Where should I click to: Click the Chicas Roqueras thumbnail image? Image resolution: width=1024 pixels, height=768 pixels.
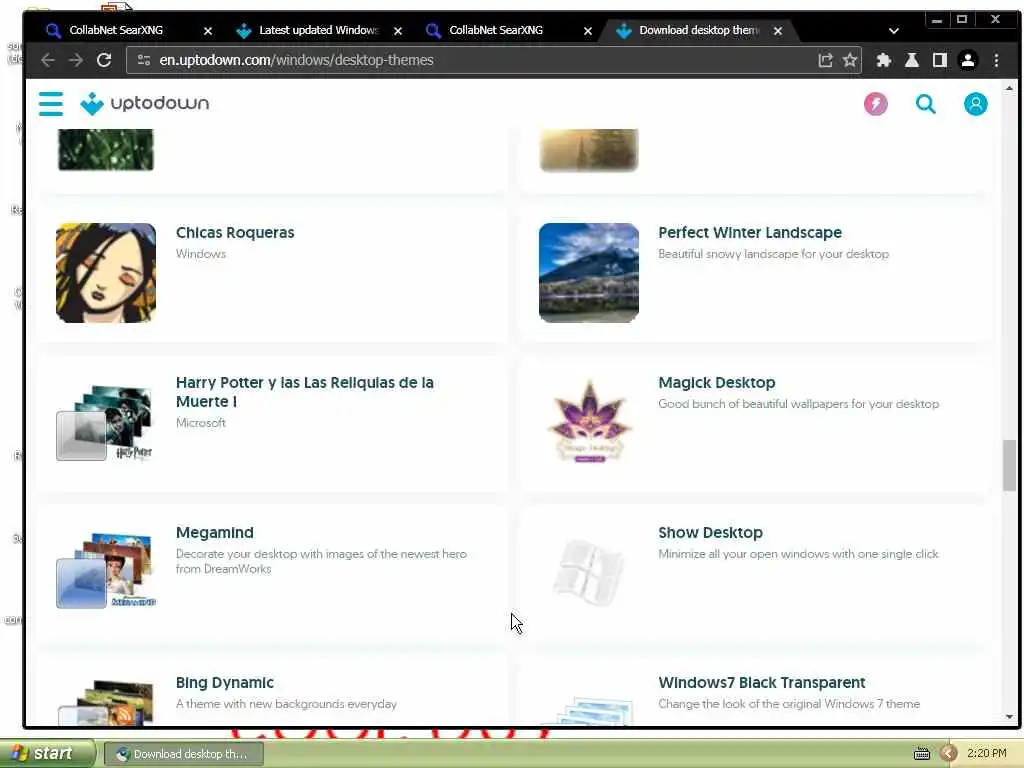[106, 273]
